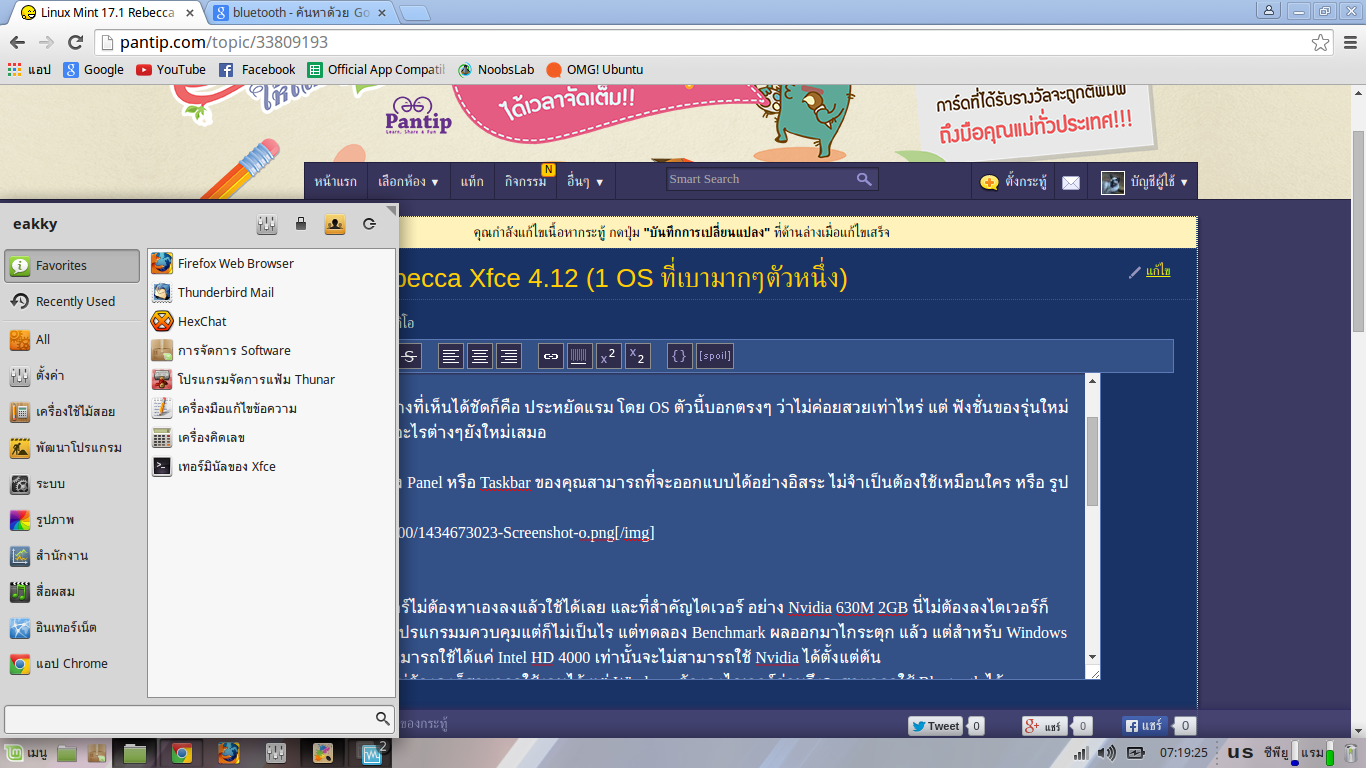Select the Recently Used category
This screenshot has width=1366, height=768.
[x=72, y=301]
